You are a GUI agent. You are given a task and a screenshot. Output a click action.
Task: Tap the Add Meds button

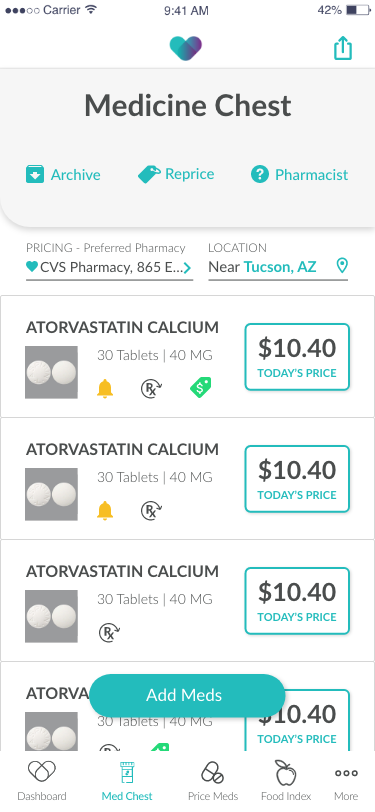pyautogui.click(x=187, y=695)
